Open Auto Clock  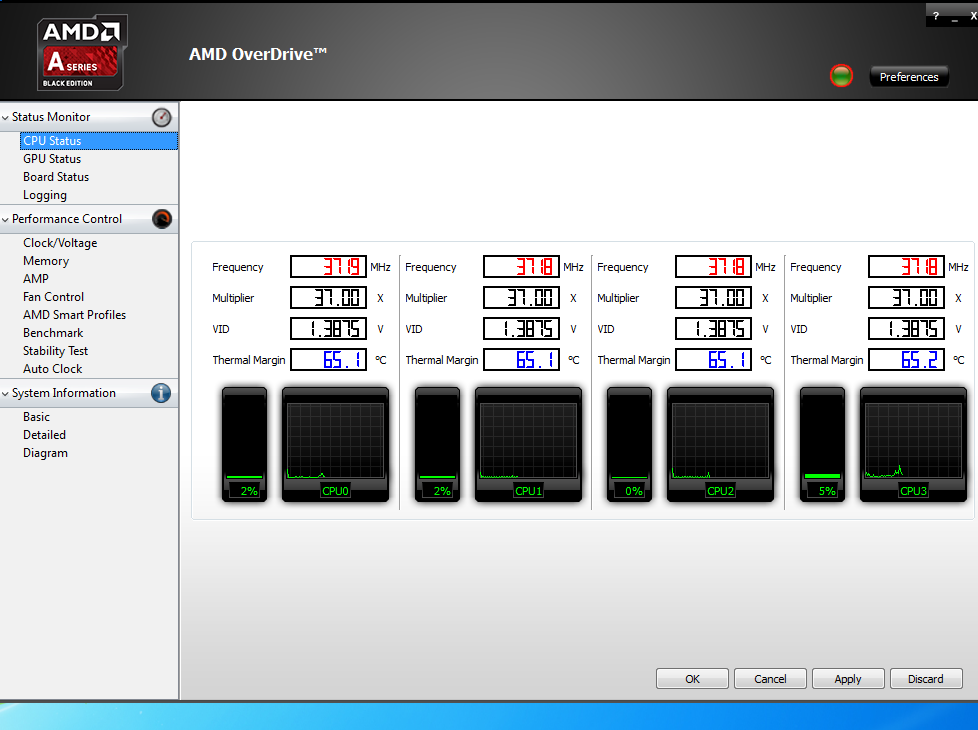[x=52, y=369]
